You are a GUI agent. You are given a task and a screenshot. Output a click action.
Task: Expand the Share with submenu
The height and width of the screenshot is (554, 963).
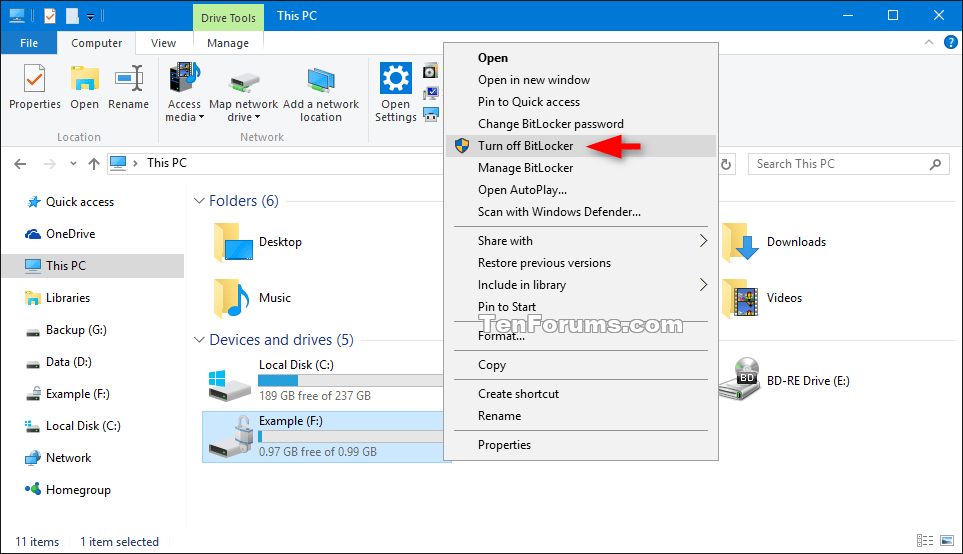tap(581, 241)
